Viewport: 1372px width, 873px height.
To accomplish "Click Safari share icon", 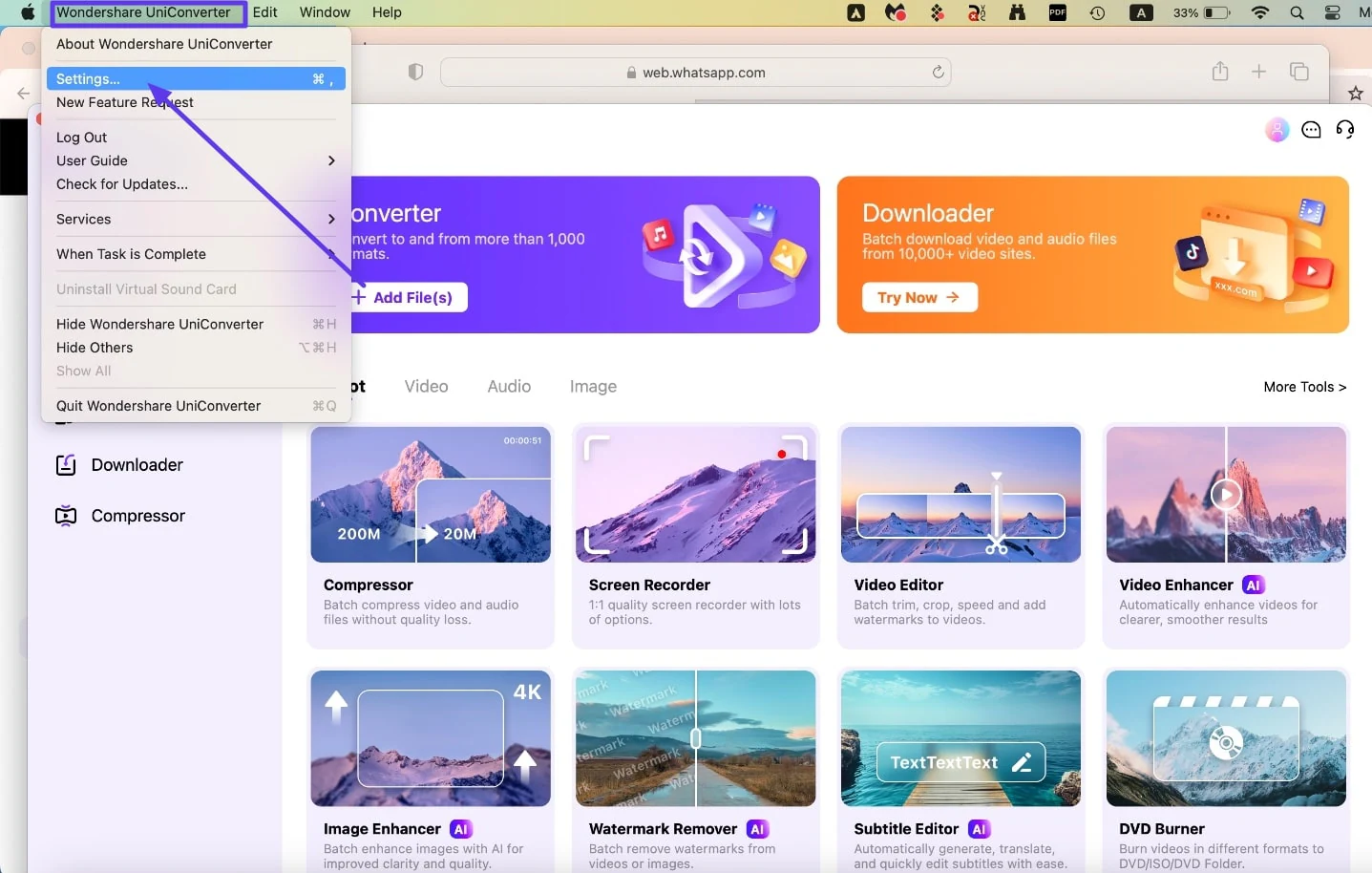I will click(x=1220, y=72).
